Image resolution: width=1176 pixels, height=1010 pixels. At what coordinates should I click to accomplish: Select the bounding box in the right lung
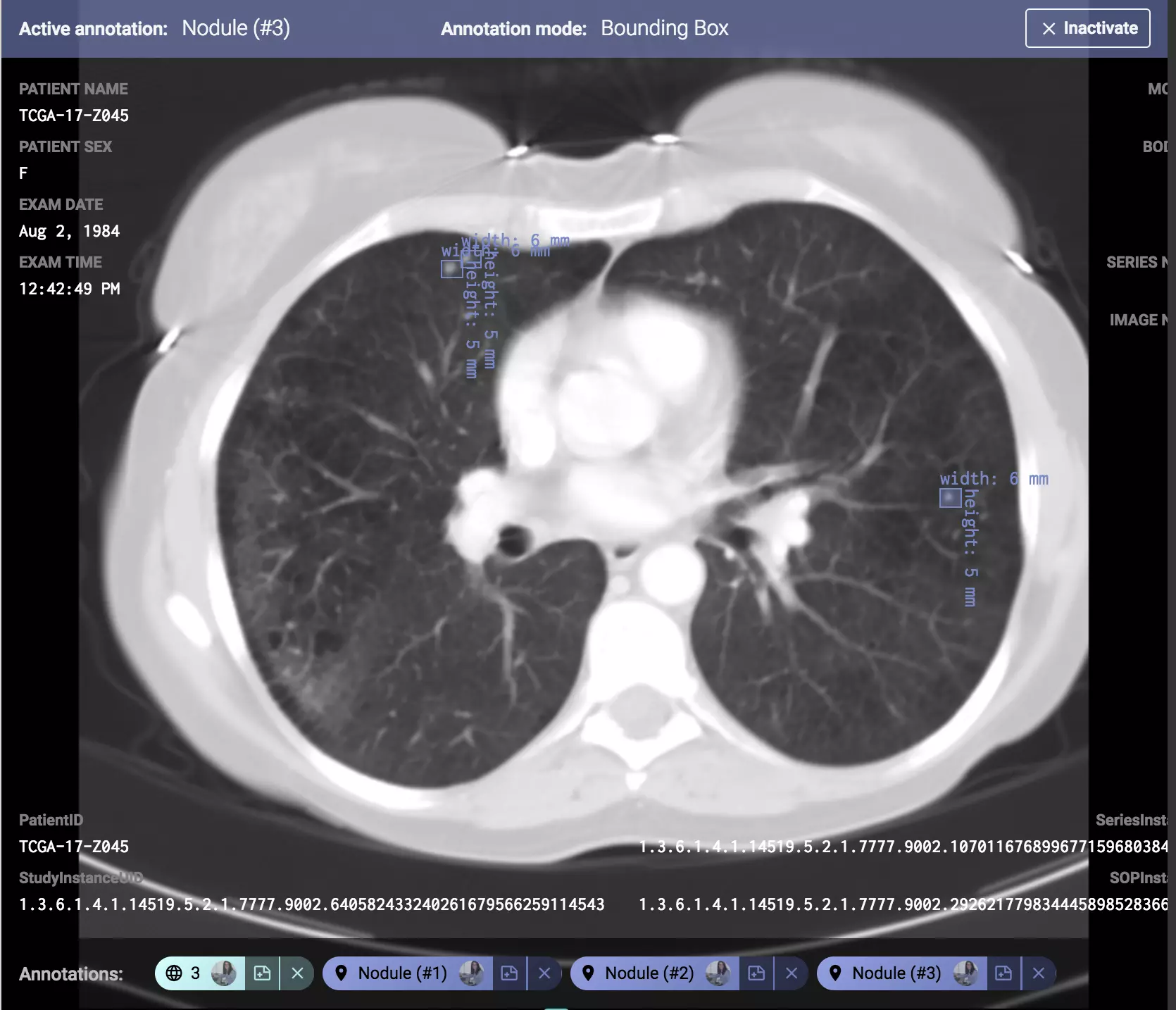950,498
